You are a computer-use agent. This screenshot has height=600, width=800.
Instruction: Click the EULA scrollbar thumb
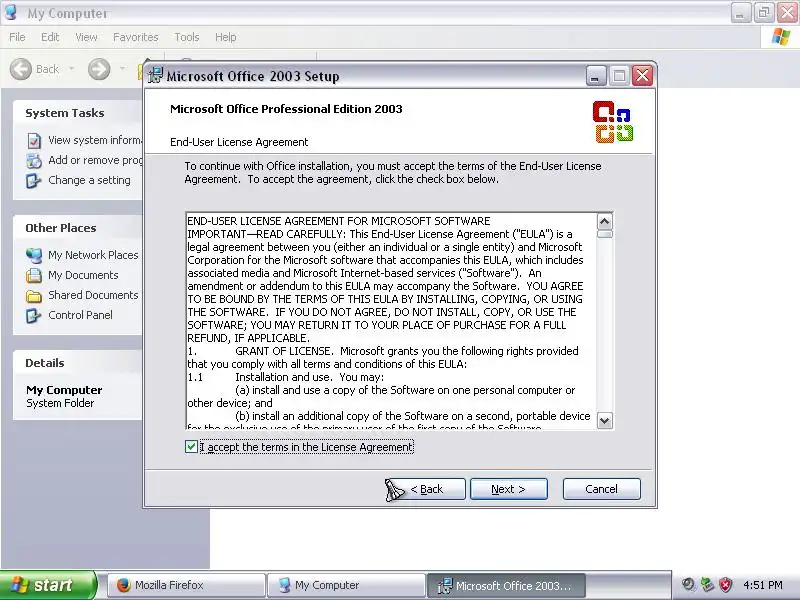[605, 234]
